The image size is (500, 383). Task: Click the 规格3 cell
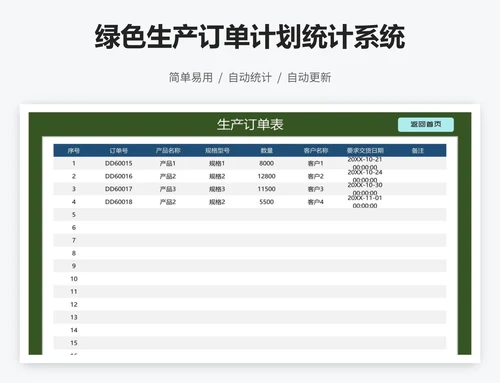(217, 189)
